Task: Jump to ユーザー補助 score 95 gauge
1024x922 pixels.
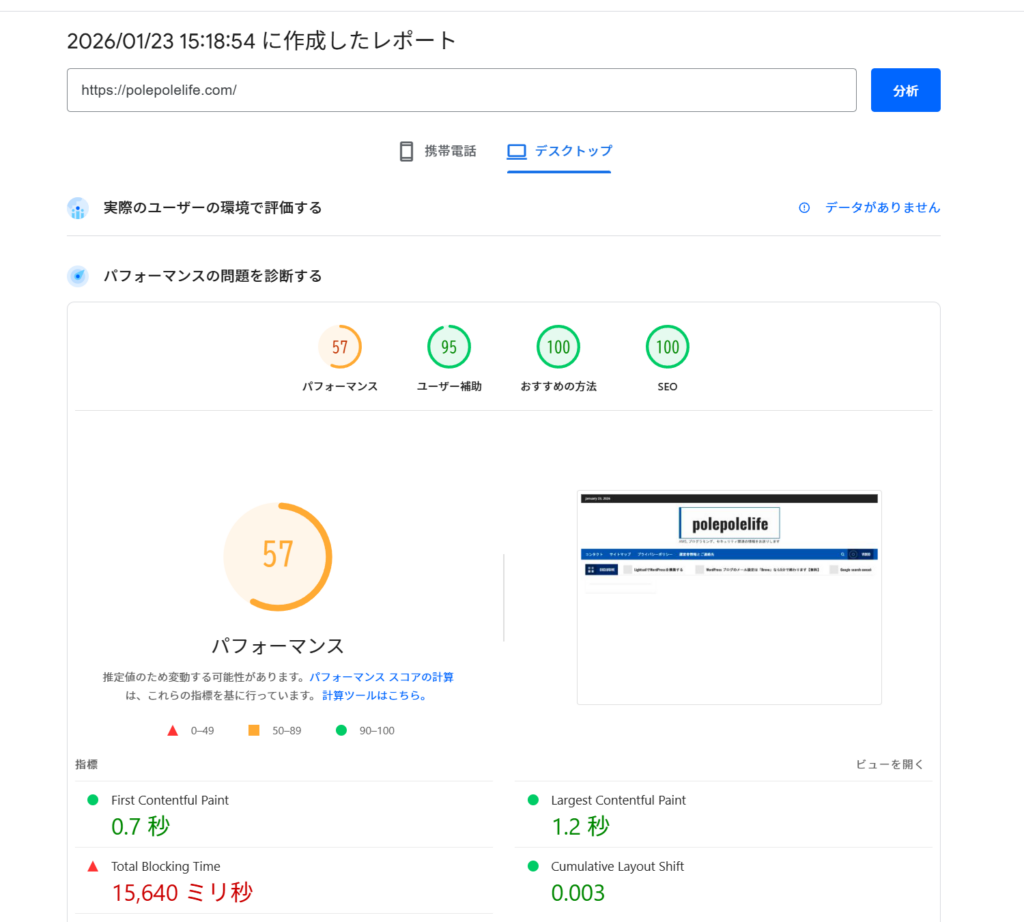Action: [x=449, y=347]
